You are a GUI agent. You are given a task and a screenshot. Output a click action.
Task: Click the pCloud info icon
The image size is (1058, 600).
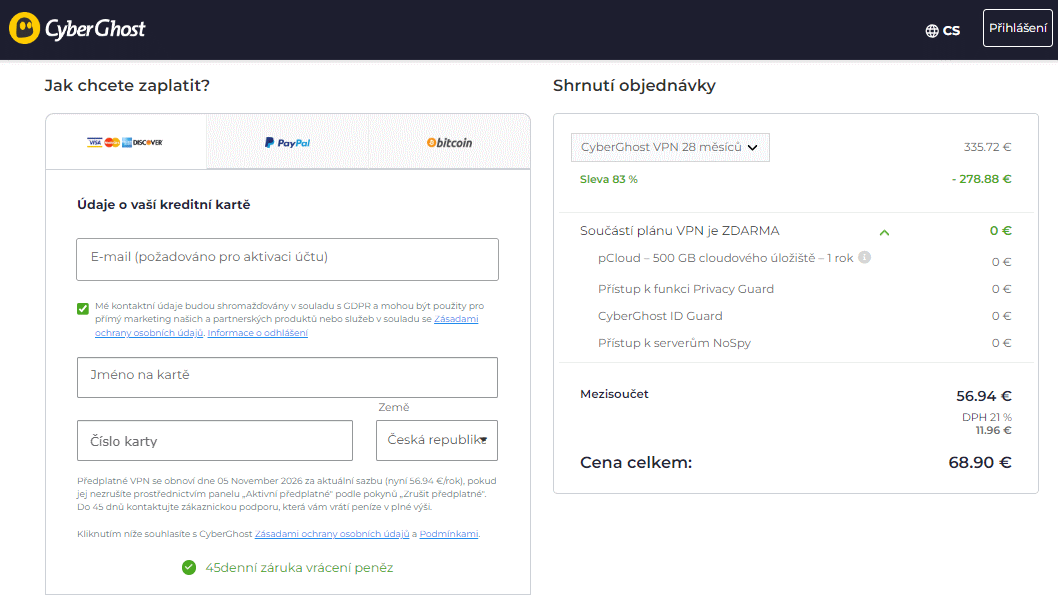click(864, 258)
